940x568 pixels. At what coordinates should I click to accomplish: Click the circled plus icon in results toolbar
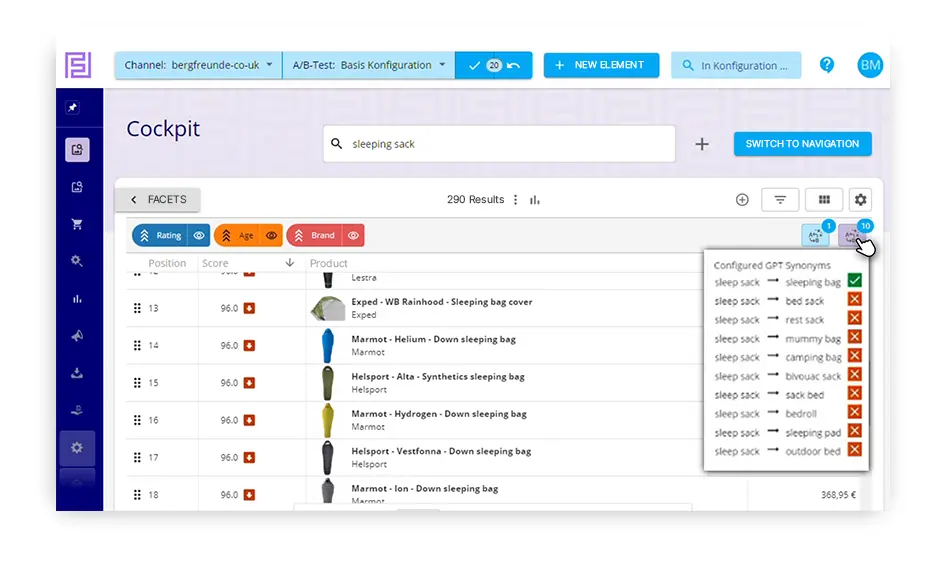point(742,200)
